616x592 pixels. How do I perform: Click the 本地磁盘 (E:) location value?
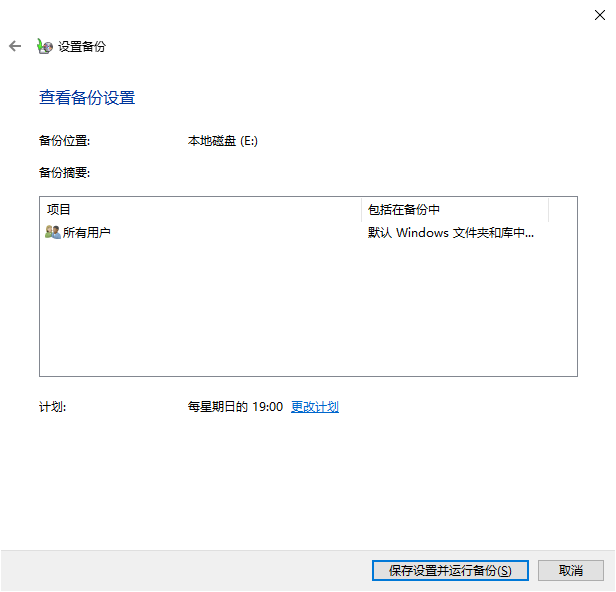(223, 141)
